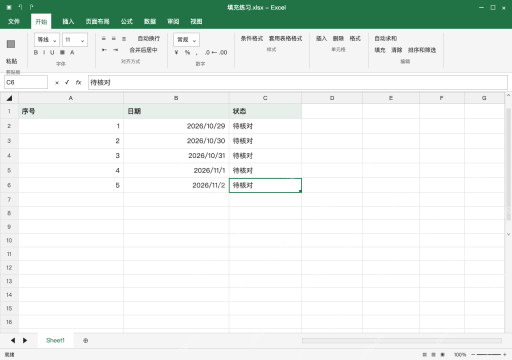Click the Save icon in title bar
The height and width of the screenshot is (360, 512).
(9, 7)
